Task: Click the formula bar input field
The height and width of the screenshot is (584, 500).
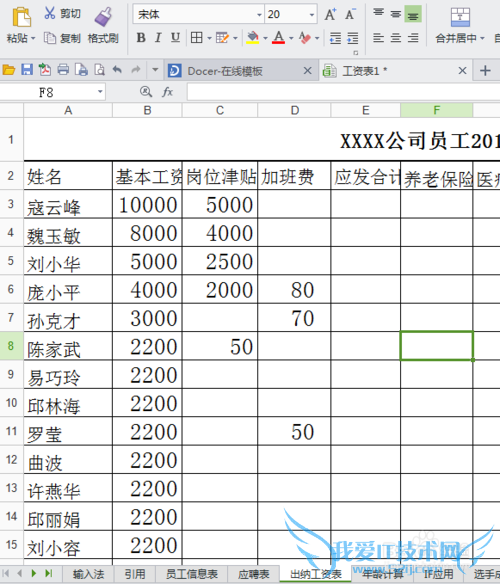Action: 343,92
